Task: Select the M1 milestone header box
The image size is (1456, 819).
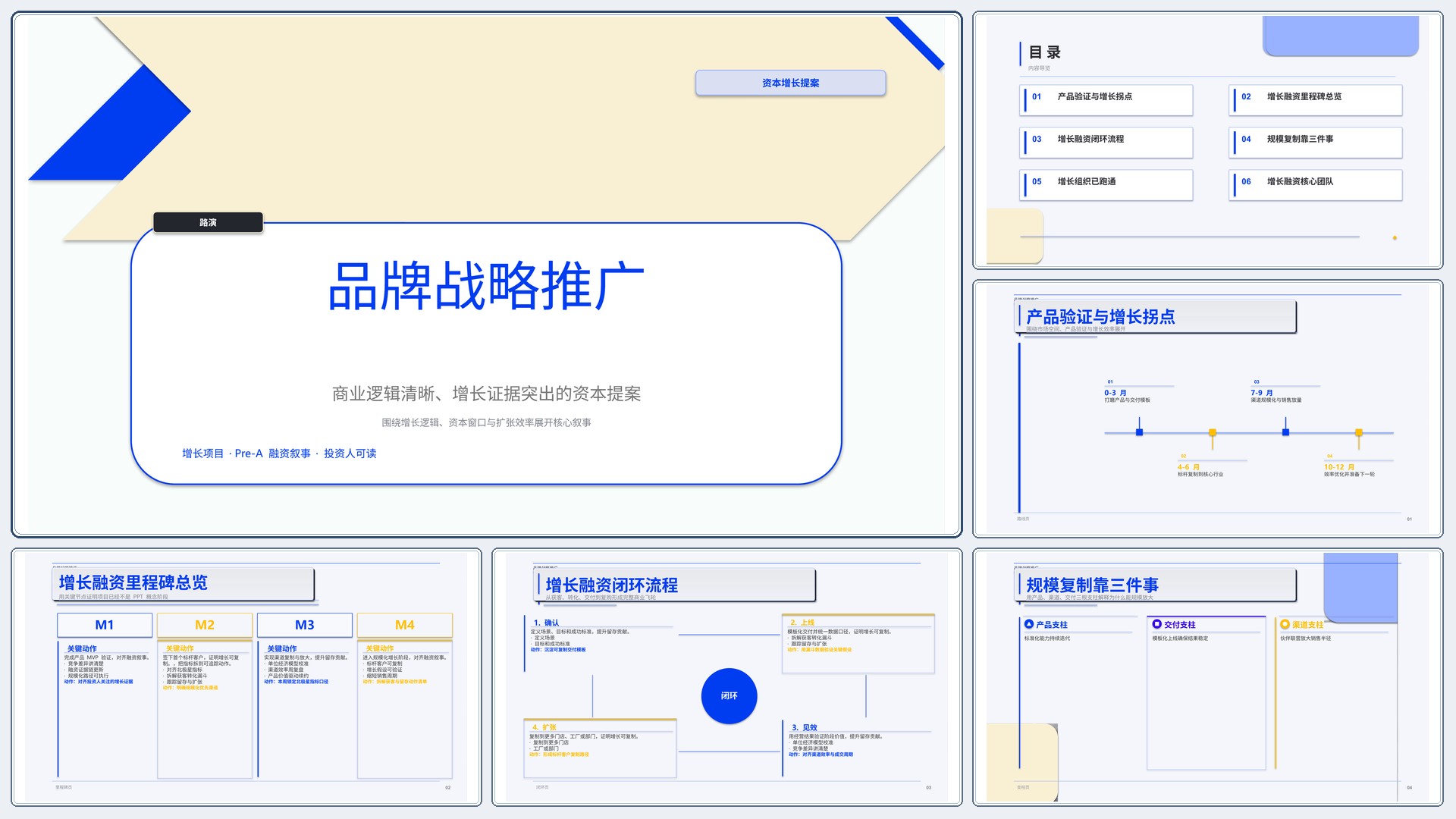Action: (x=105, y=625)
